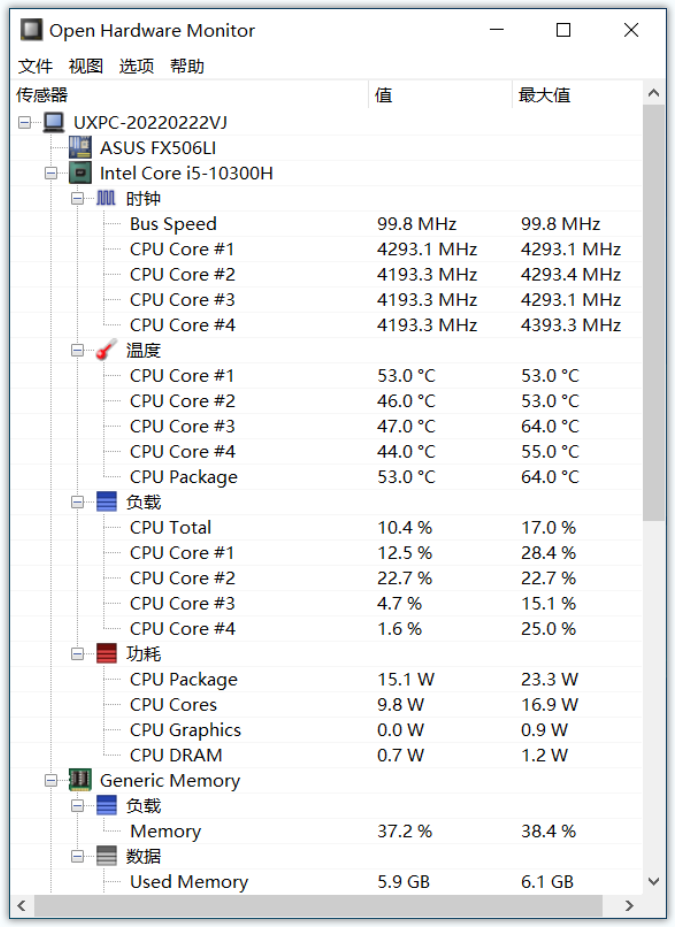Select the Memory load row at 37.2 %
This screenshot has height=927, width=675.
coord(326,831)
